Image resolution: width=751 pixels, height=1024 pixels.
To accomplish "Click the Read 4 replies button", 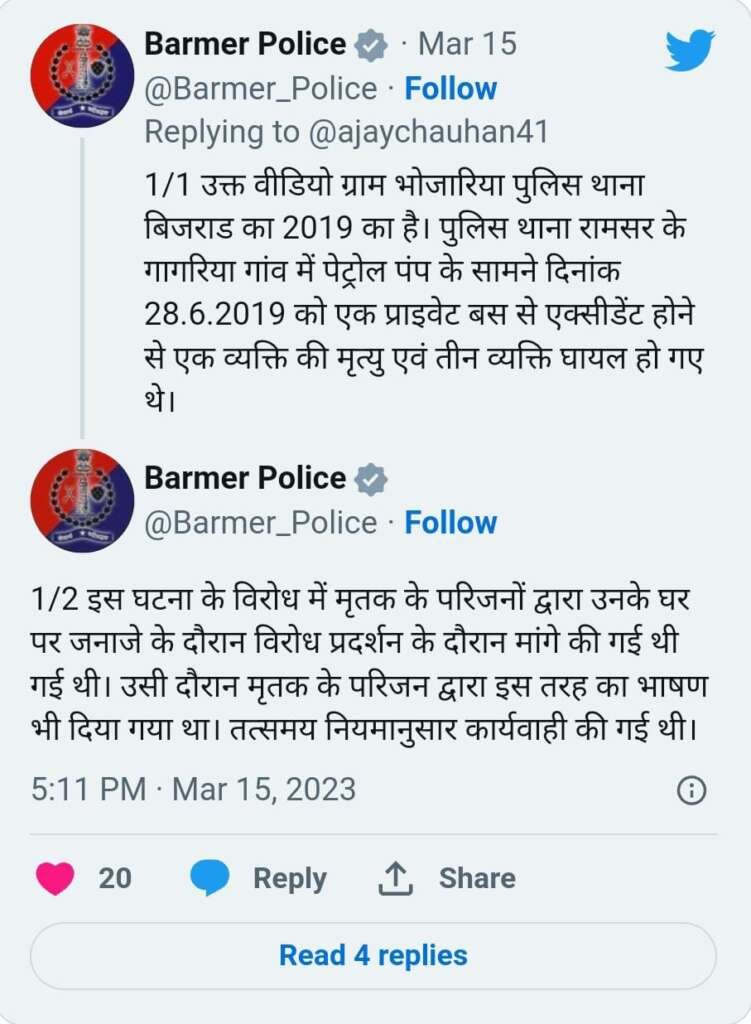I will [373, 955].
